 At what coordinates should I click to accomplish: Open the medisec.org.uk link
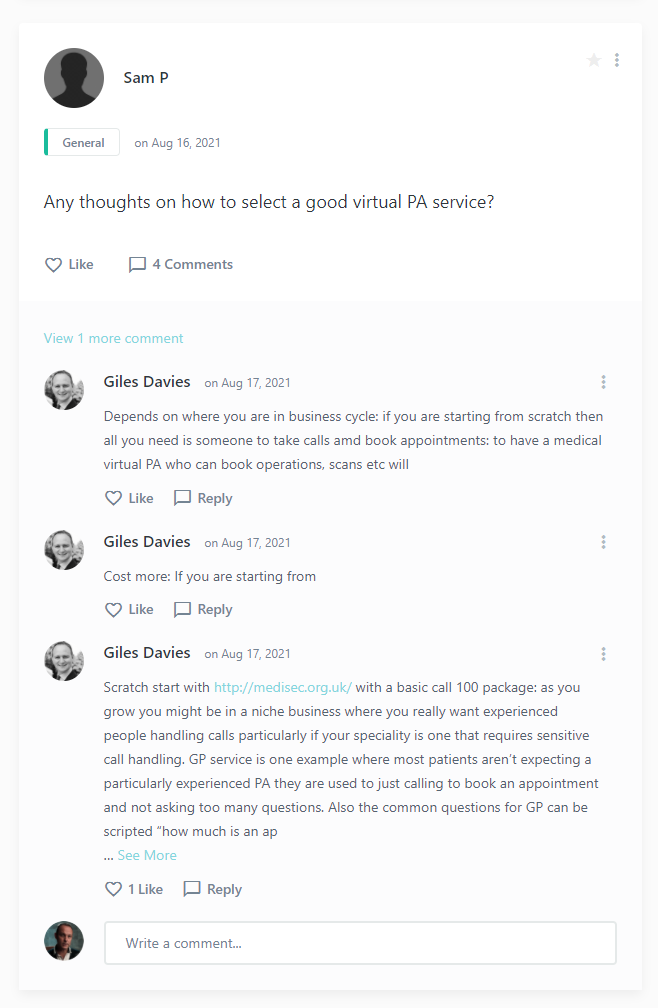[283, 688]
